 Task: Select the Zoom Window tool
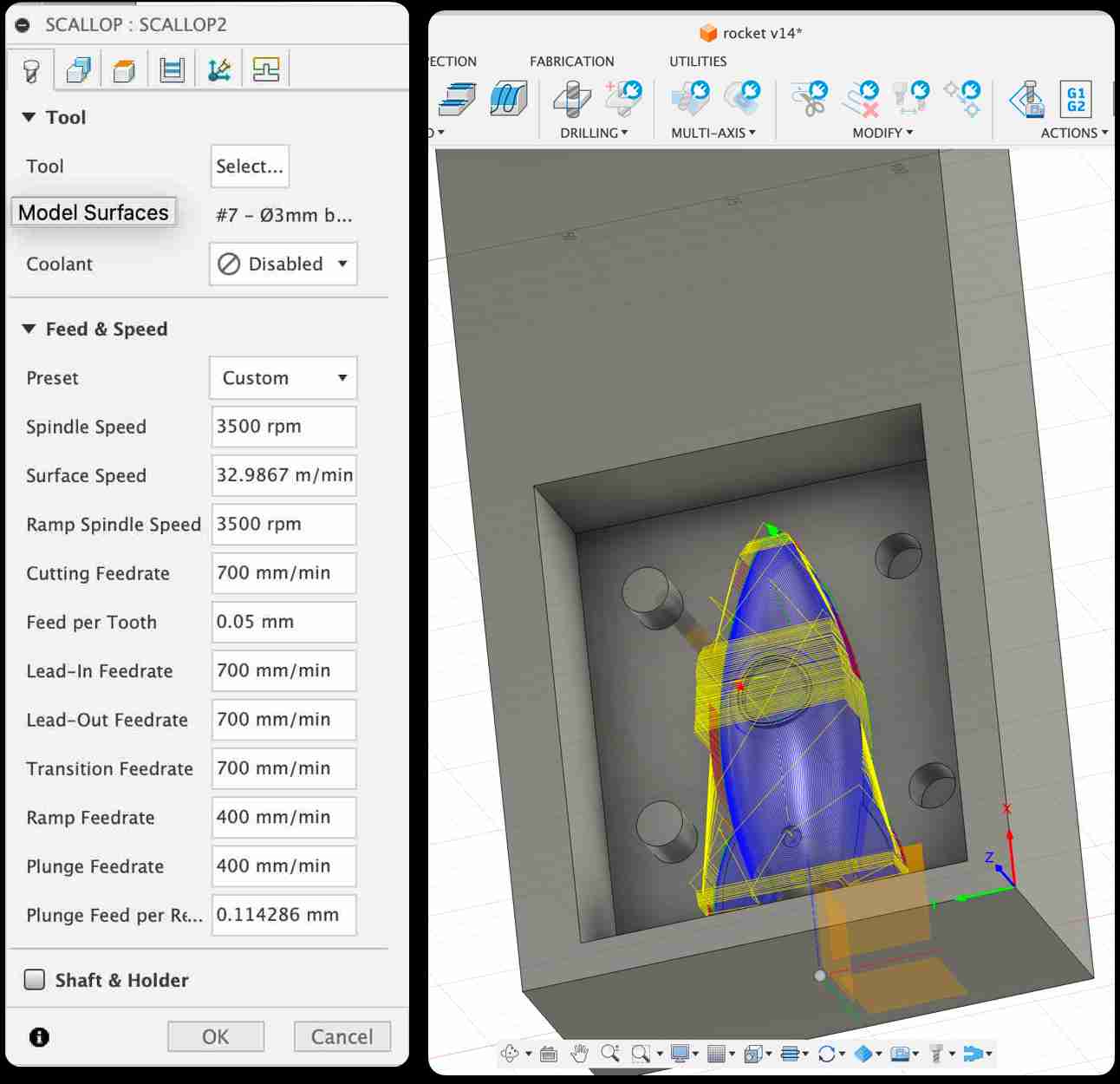click(x=641, y=1054)
